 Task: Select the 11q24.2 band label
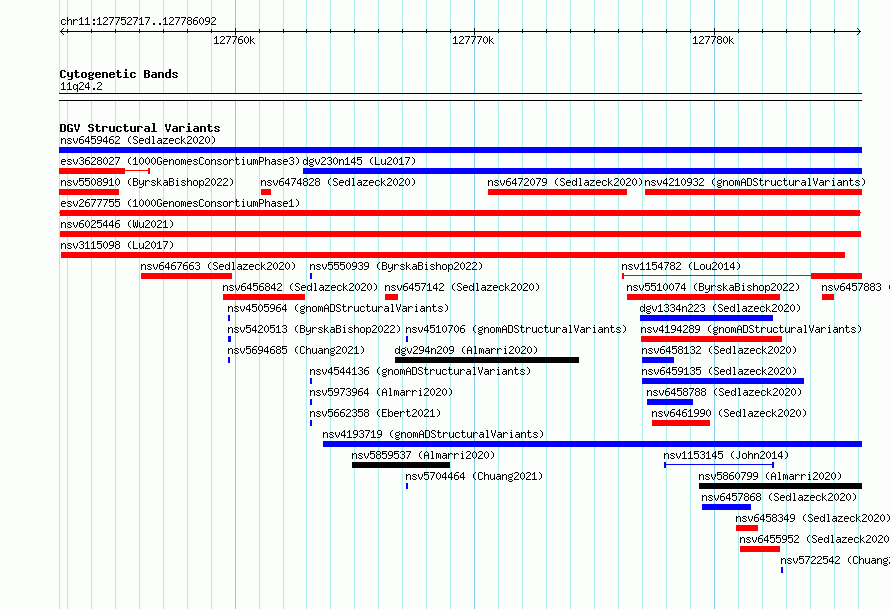pos(81,86)
